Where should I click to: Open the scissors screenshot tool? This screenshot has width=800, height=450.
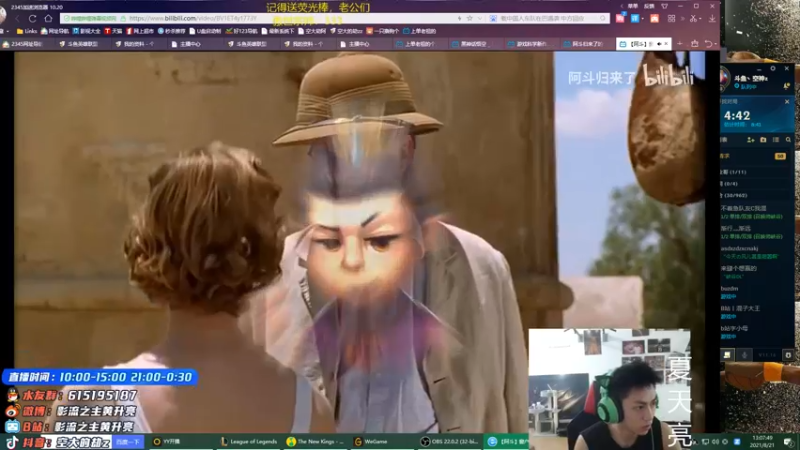(x=693, y=18)
